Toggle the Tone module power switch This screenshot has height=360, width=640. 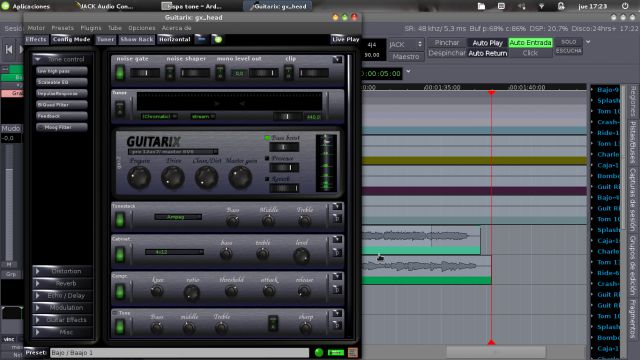click(120, 327)
